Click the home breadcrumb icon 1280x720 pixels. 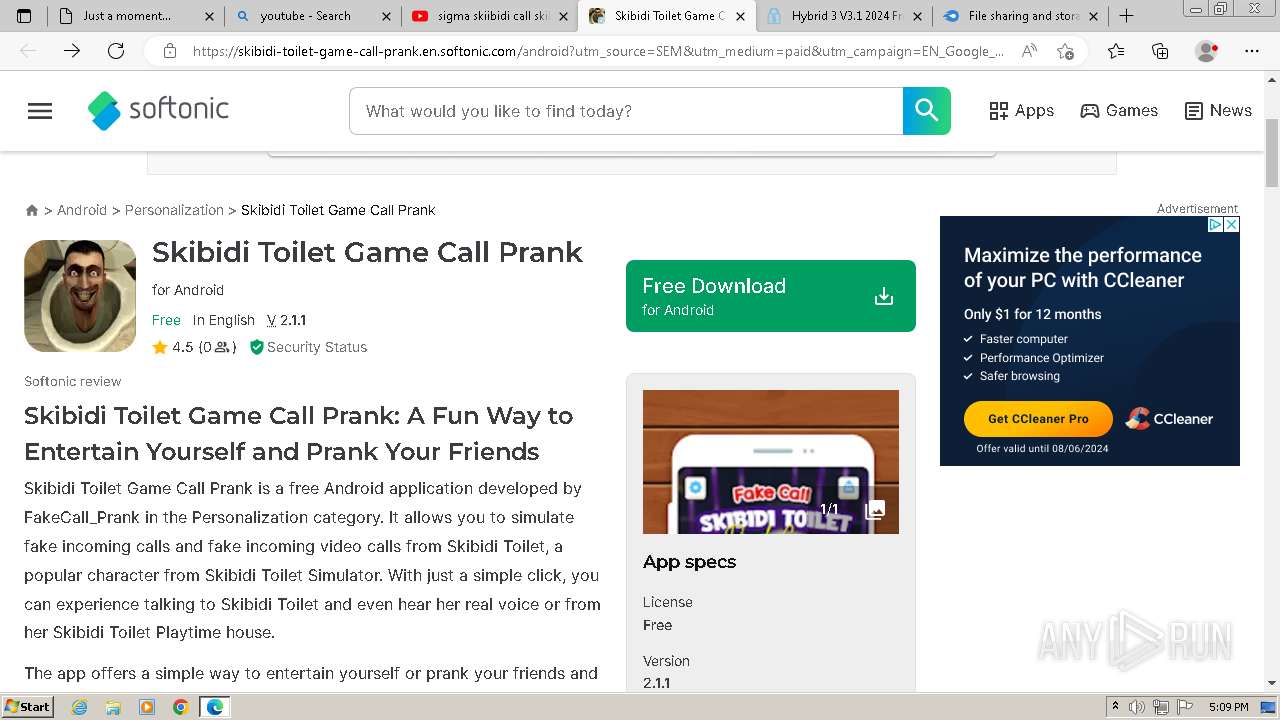(x=32, y=210)
